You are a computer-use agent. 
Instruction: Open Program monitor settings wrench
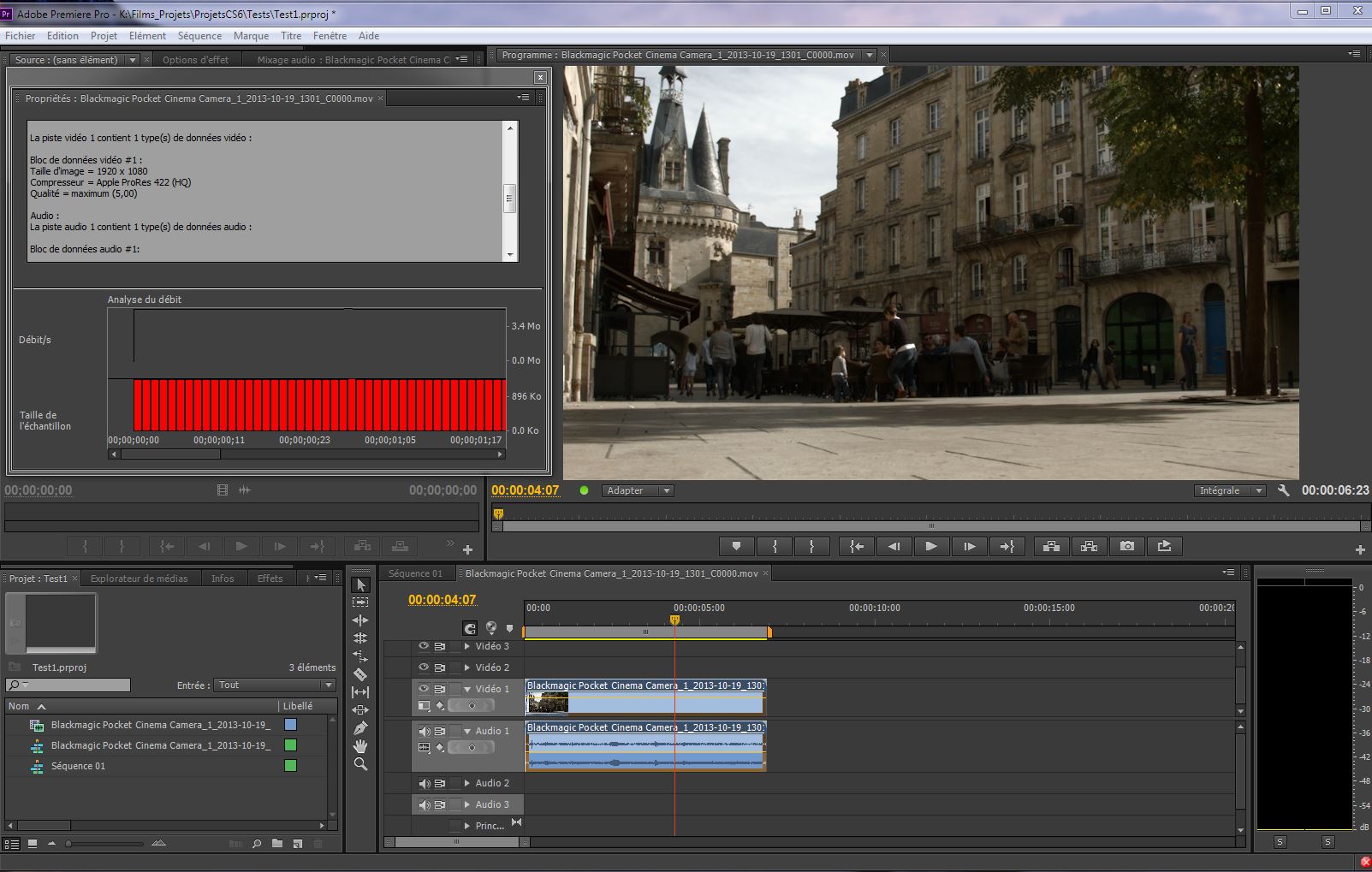(x=1284, y=490)
